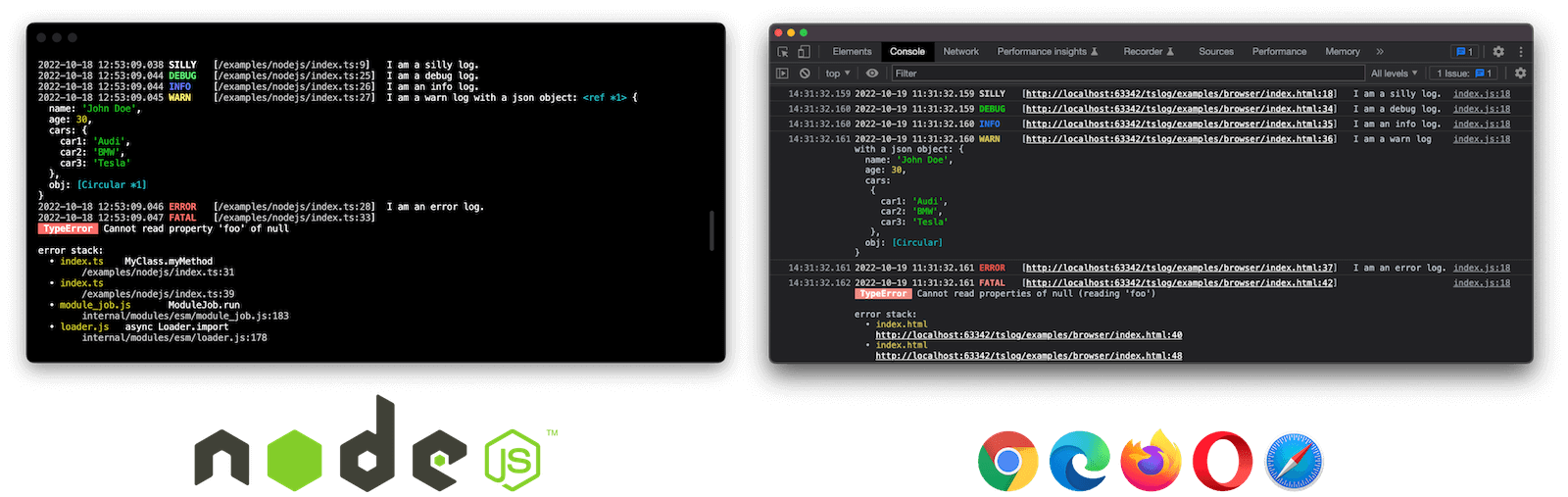
Task: Click the Node.js logo
Action: 376,443
